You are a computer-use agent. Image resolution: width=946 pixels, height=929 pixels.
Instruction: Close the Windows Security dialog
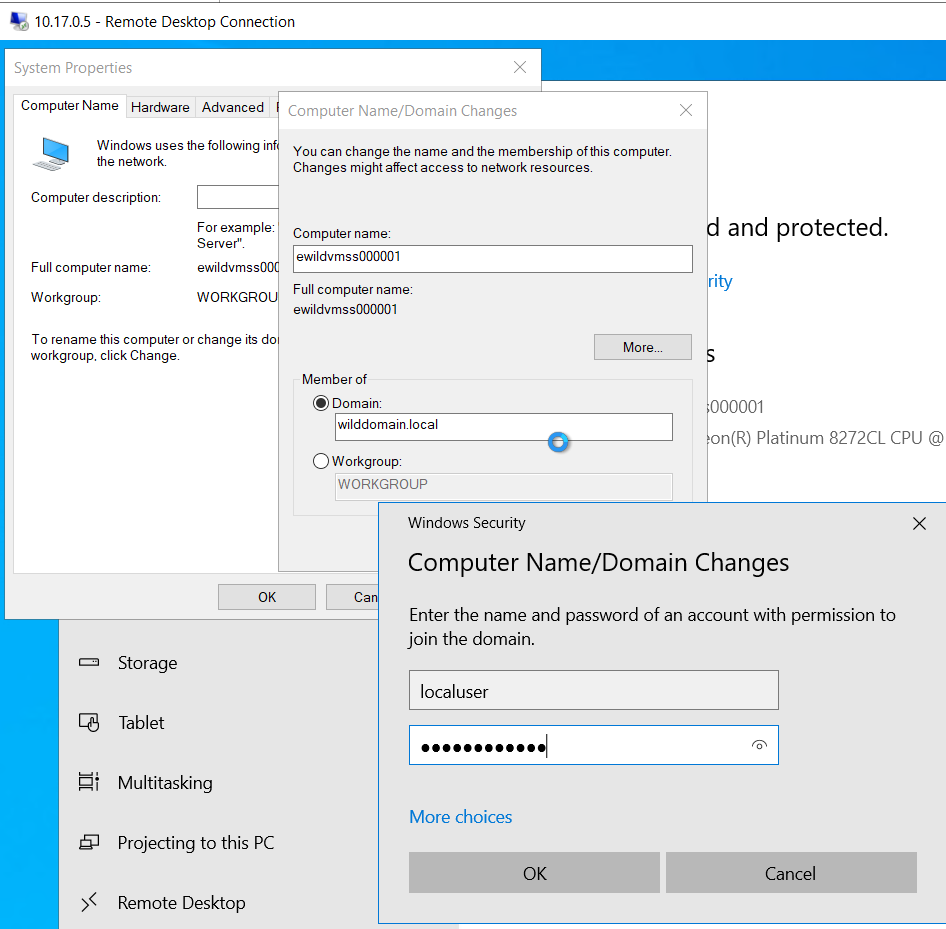coord(919,523)
